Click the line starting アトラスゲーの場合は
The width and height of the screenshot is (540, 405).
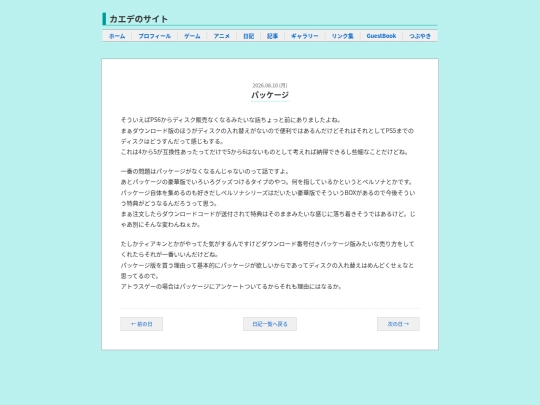click(x=231, y=287)
